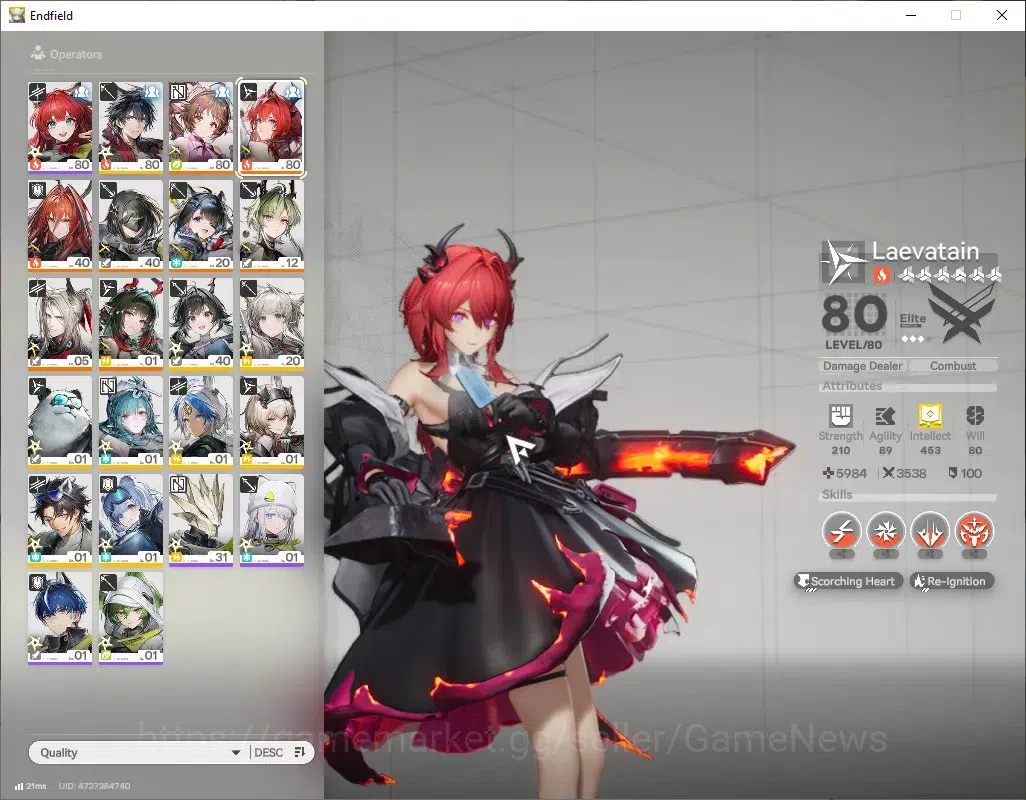Image resolution: width=1026 pixels, height=800 pixels.
Task: Select the highlighted Laevatain level 80 card
Action: click(272, 127)
